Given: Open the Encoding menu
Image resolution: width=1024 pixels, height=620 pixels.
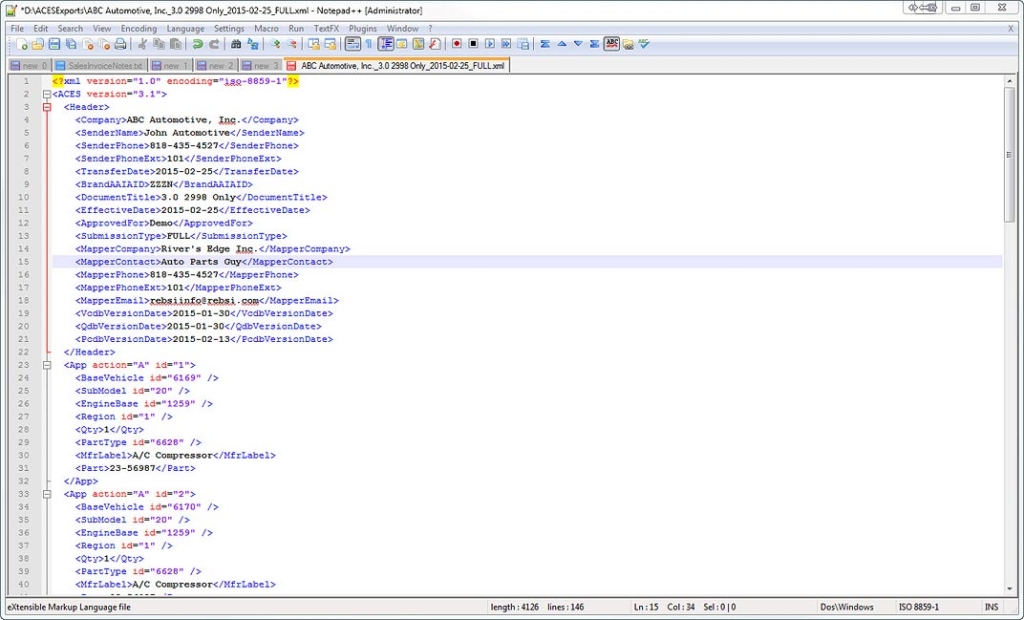Looking at the screenshot, I should [x=138, y=29].
